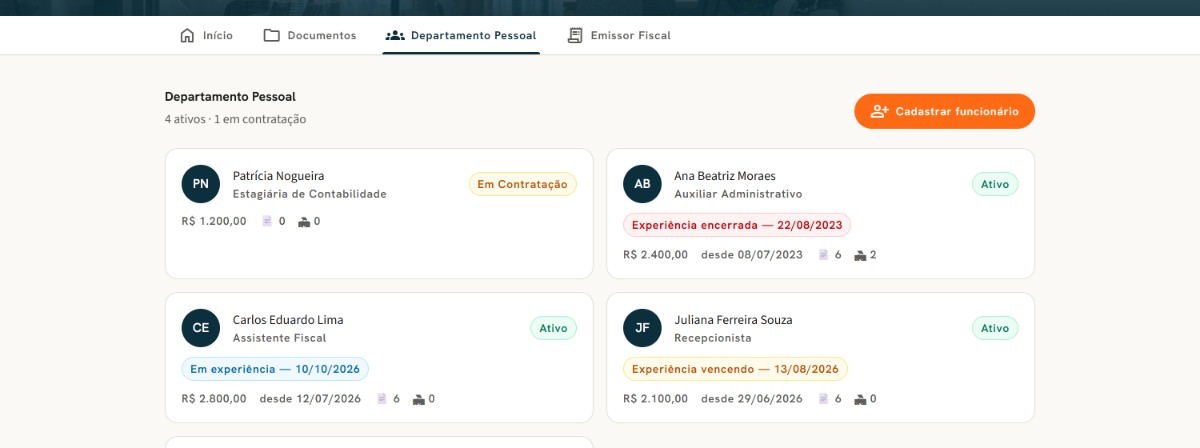Click the salary R$ 2.800,00
Image resolution: width=1200 pixels, height=448 pixels.
(214, 399)
